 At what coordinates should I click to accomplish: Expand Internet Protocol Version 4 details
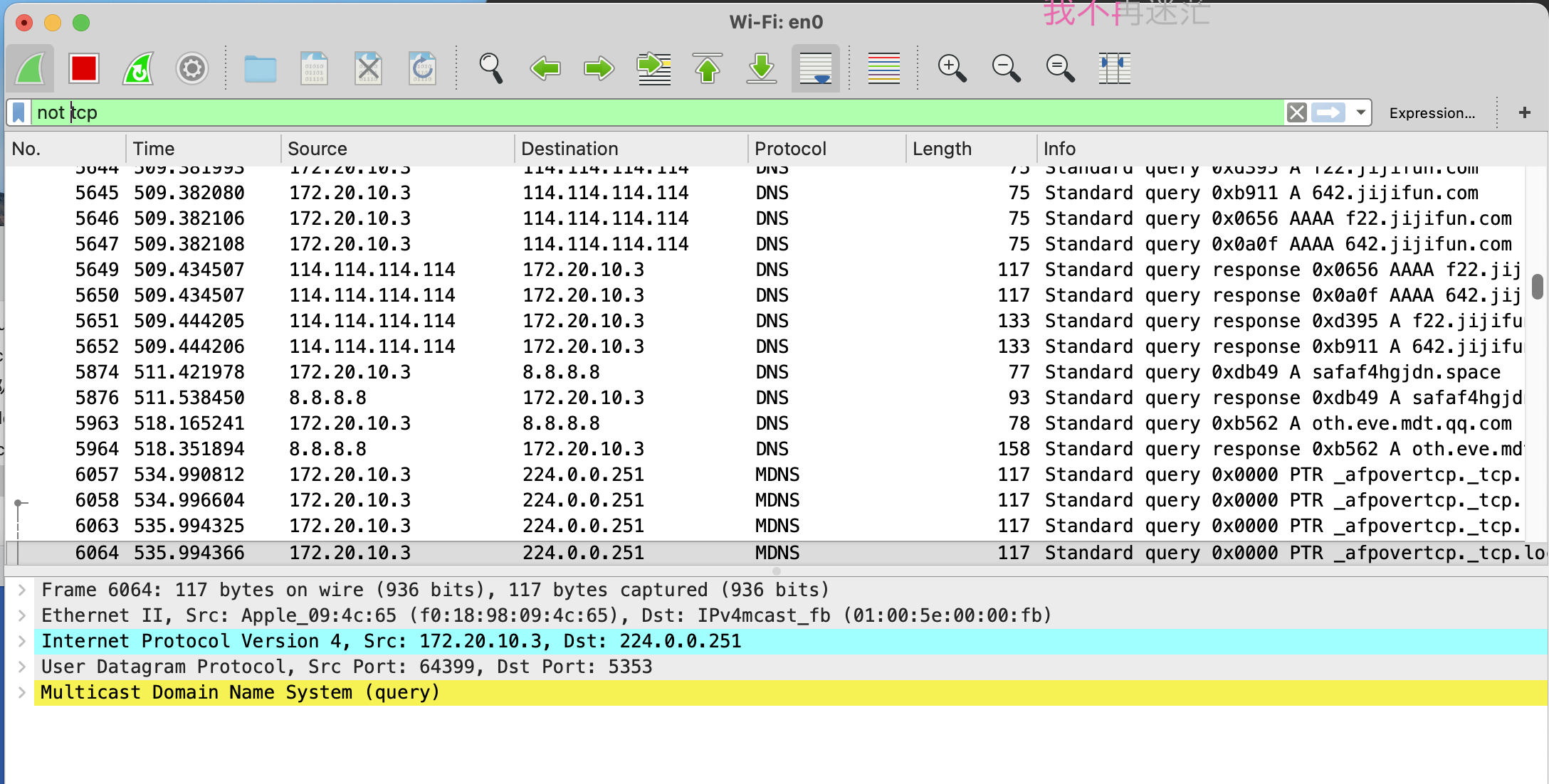click(x=22, y=641)
